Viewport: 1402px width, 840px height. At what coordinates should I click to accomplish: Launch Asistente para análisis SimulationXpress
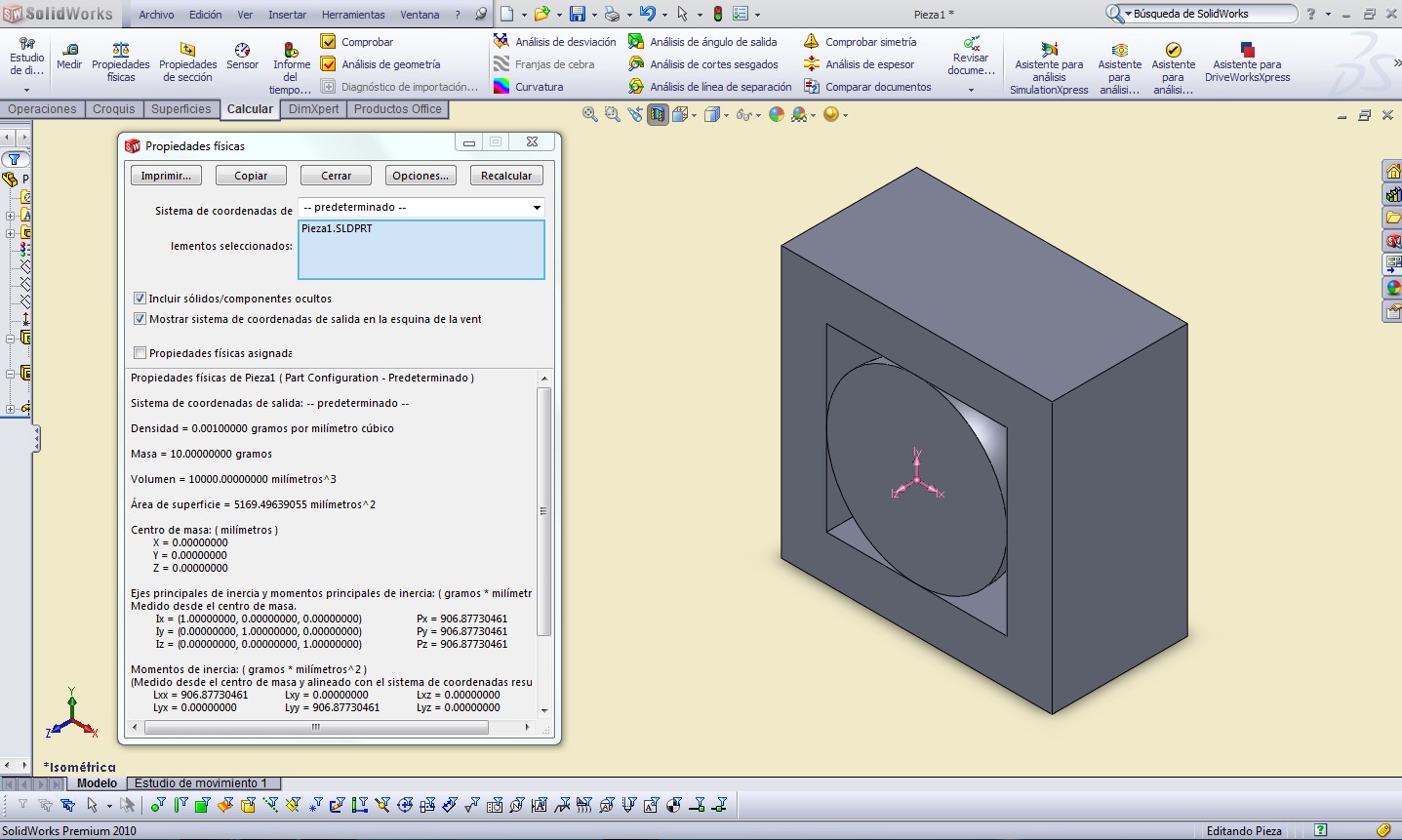(1049, 68)
